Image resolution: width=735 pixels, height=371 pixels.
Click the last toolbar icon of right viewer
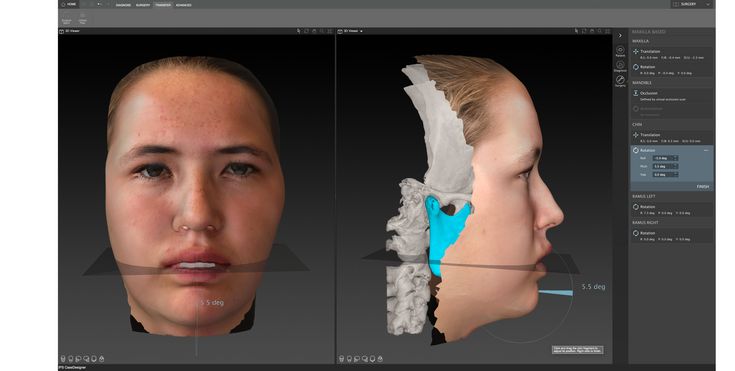[x=608, y=31]
